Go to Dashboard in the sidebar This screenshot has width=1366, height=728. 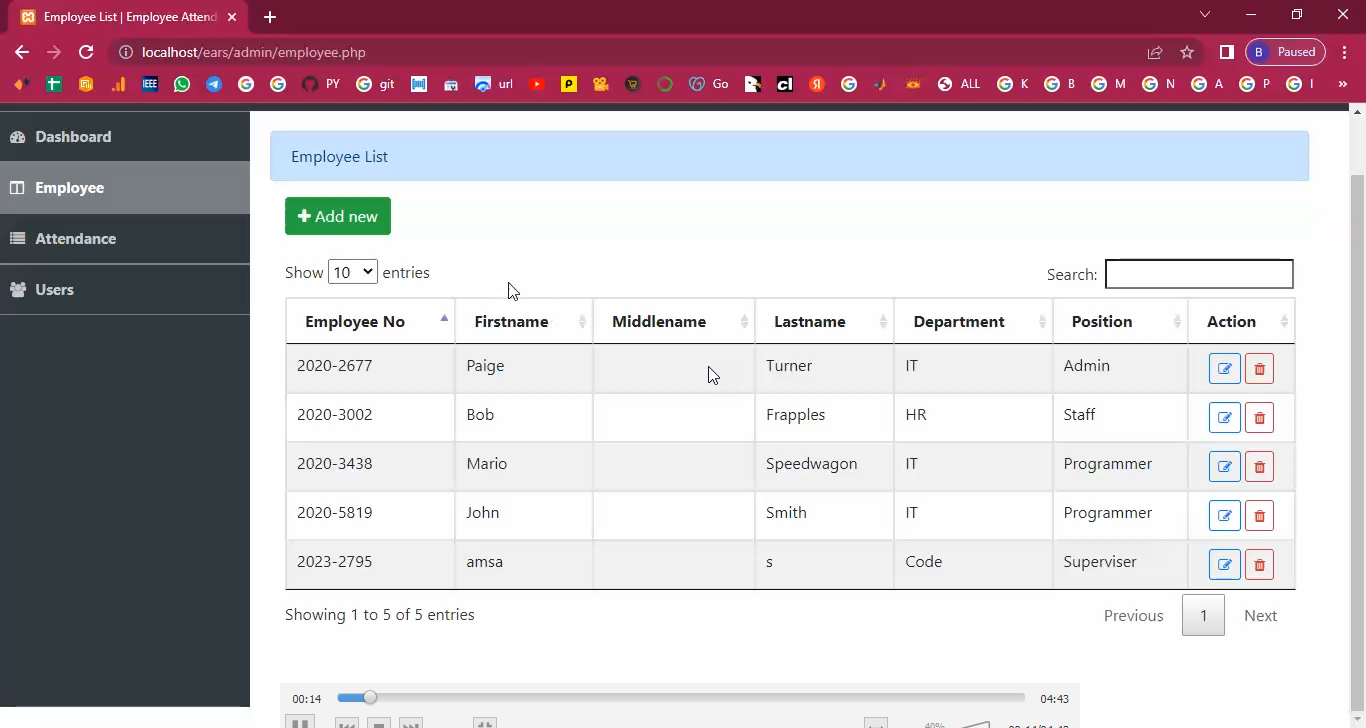[73, 137]
